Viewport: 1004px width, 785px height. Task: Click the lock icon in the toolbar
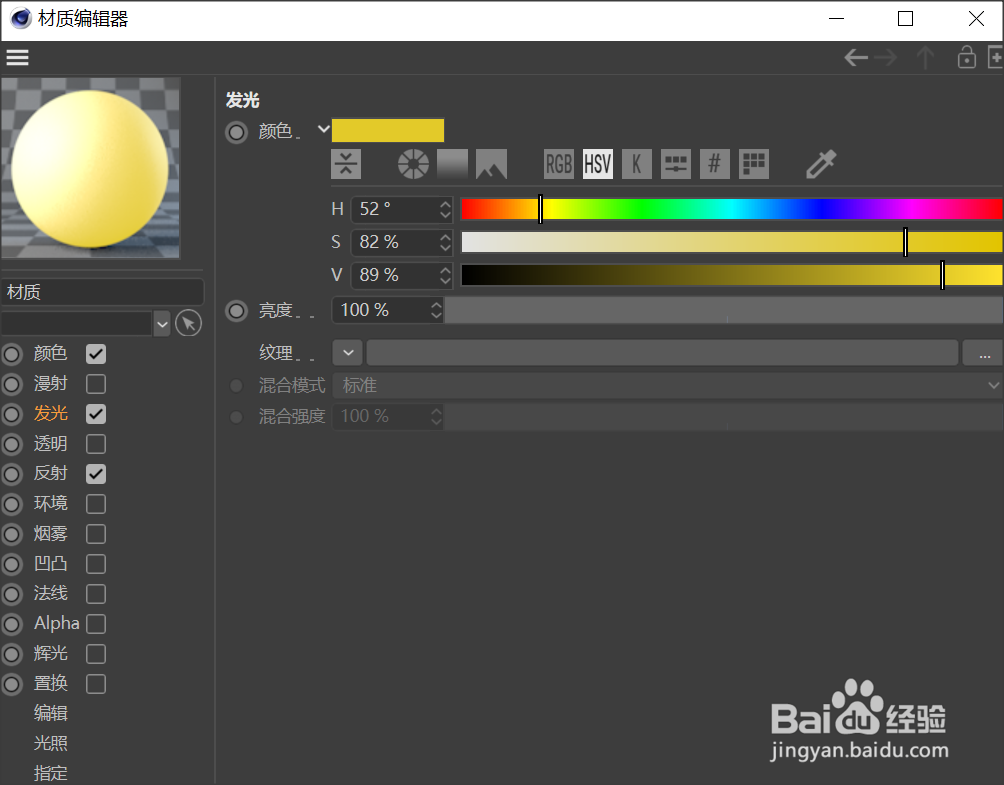coord(966,57)
